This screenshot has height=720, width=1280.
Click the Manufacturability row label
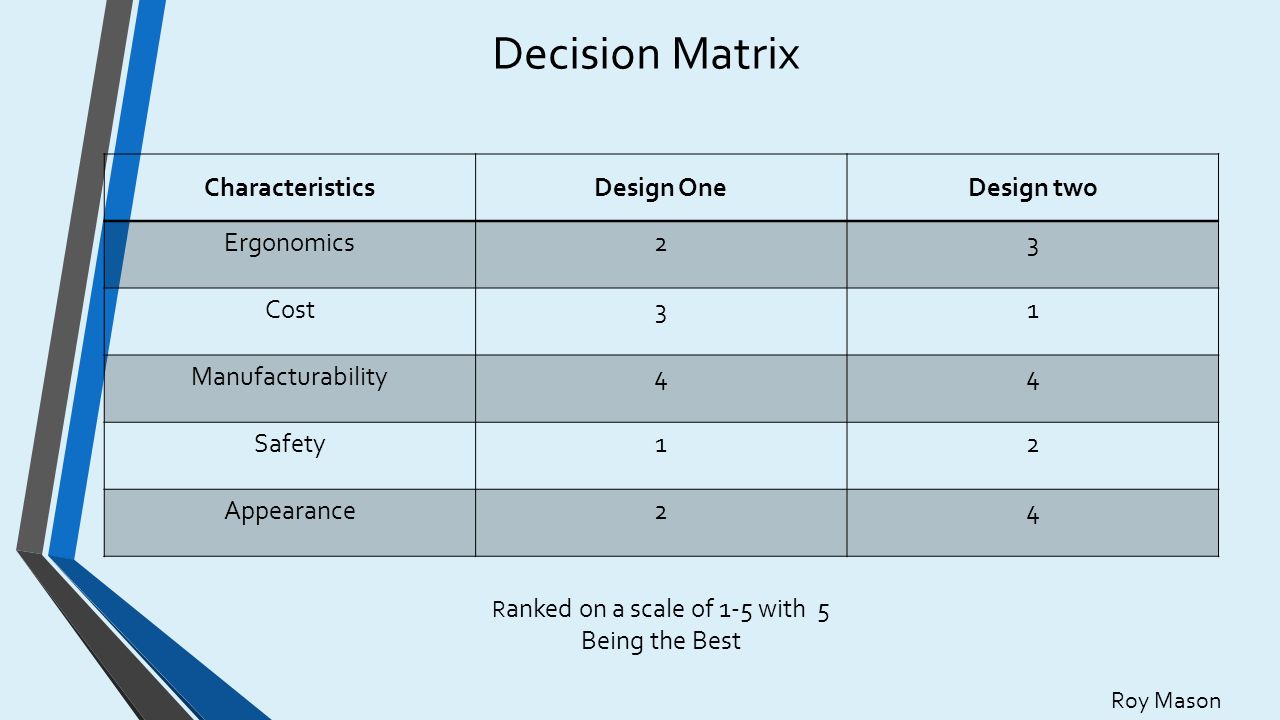coord(290,377)
